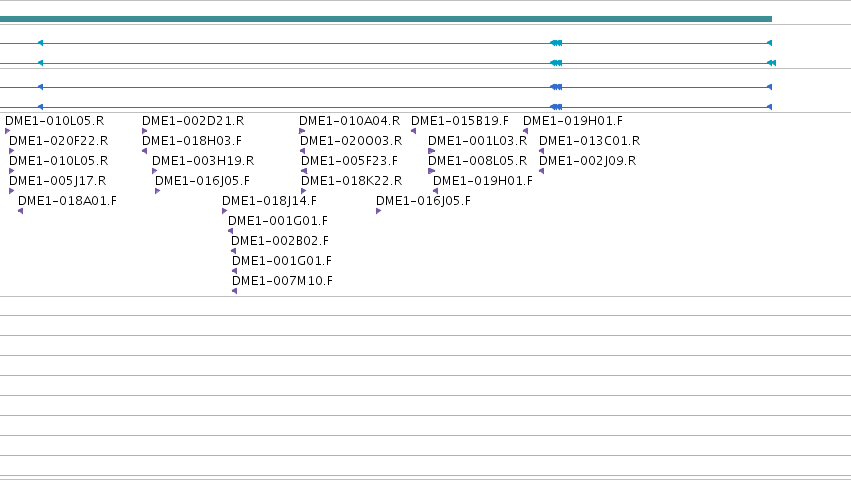Select the DME1-018H03.F label
This screenshot has width=851, height=480.
(192, 141)
